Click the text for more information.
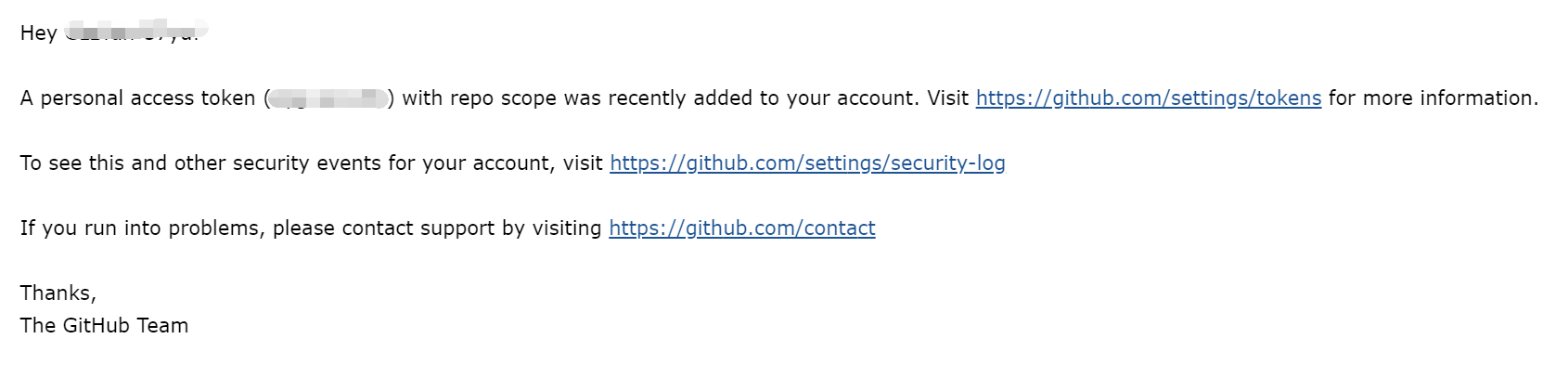 point(1433,98)
